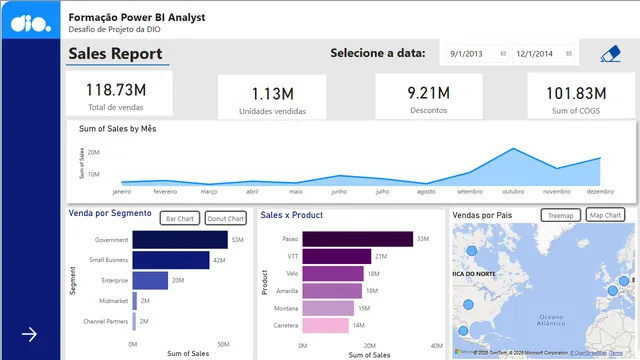Image resolution: width=640 pixels, height=360 pixels.
Task: Select the Channel Partners segment bar
Action: click(x=134, y=321)
